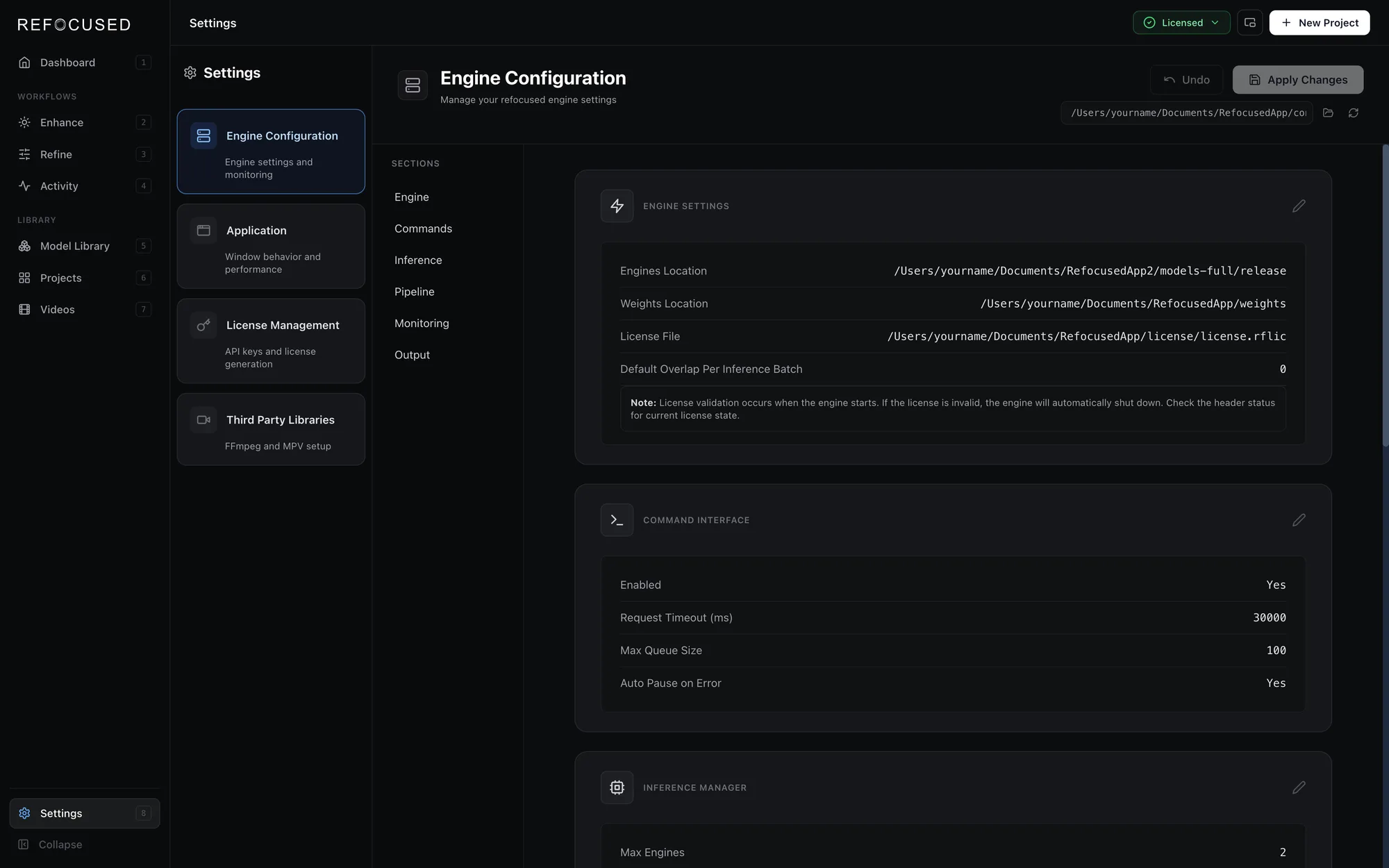Click the Projects grid icon
The width and height of the screenshot is (1389, 868).
pyautogui.click(x=24, y=278)
